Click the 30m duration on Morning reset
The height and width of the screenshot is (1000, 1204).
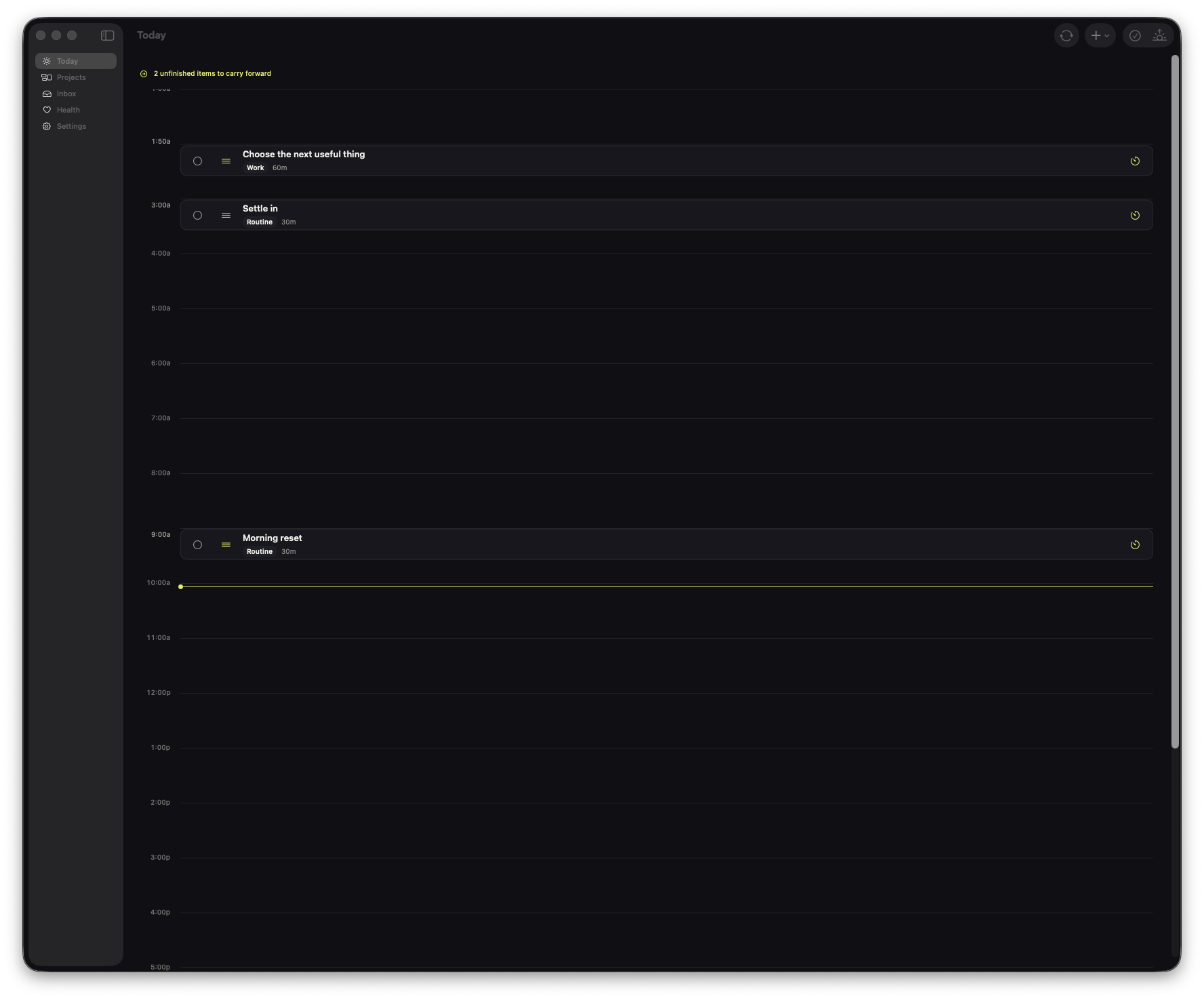(x=289, y=552)
